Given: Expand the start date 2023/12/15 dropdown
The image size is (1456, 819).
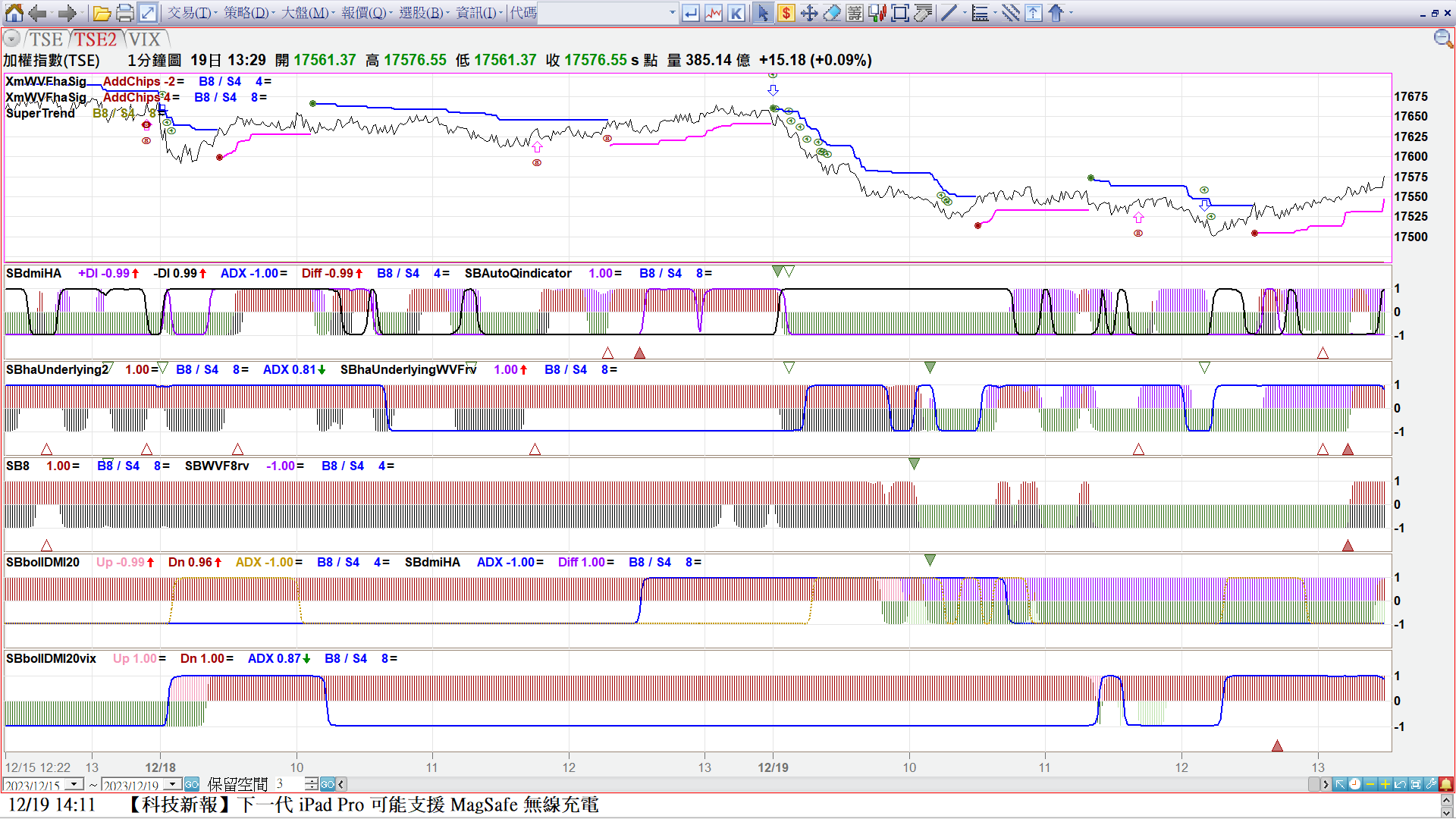Looking at the screenshot, I should 74,784.
